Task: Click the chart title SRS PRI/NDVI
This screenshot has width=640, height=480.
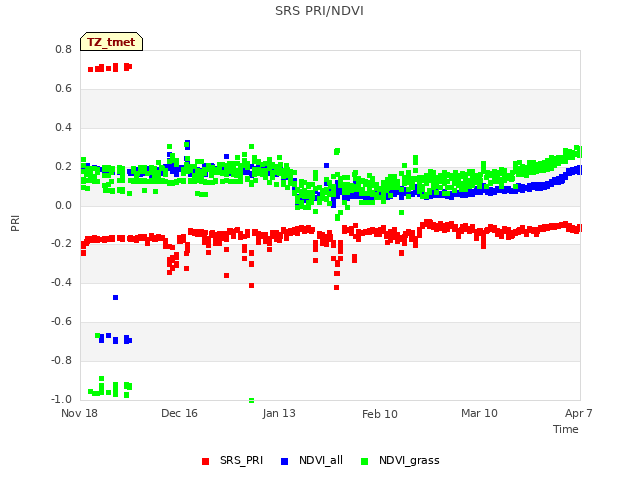Action: [319, 11]
